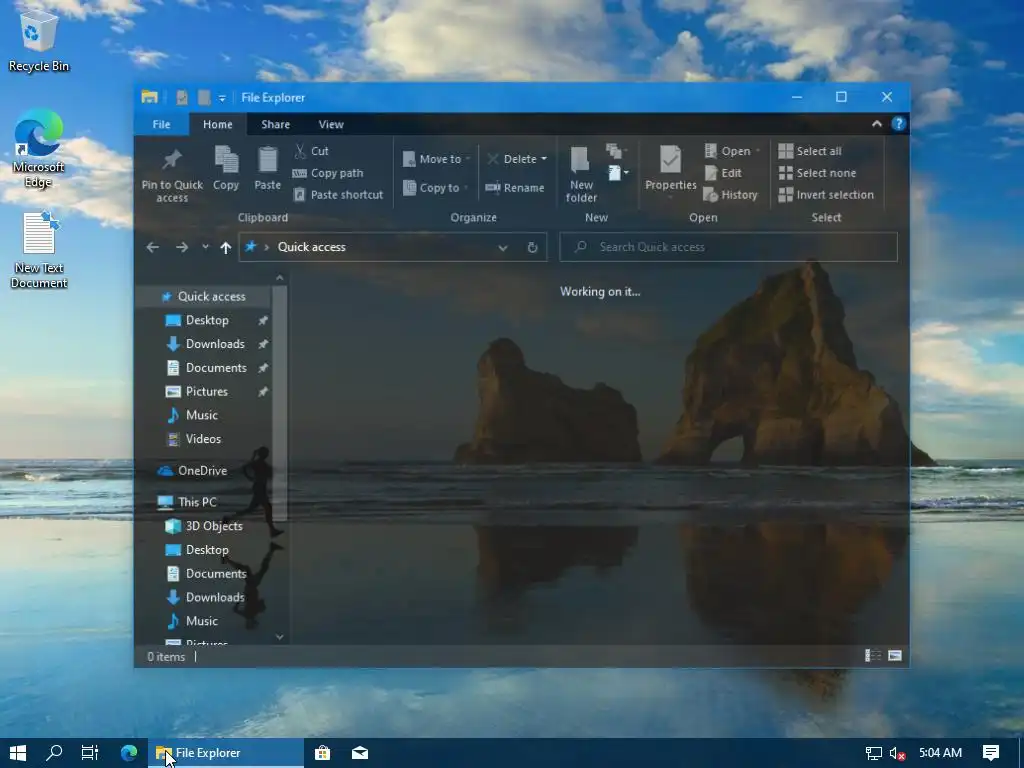Open Videos in the navigation pane

point(203,439)
